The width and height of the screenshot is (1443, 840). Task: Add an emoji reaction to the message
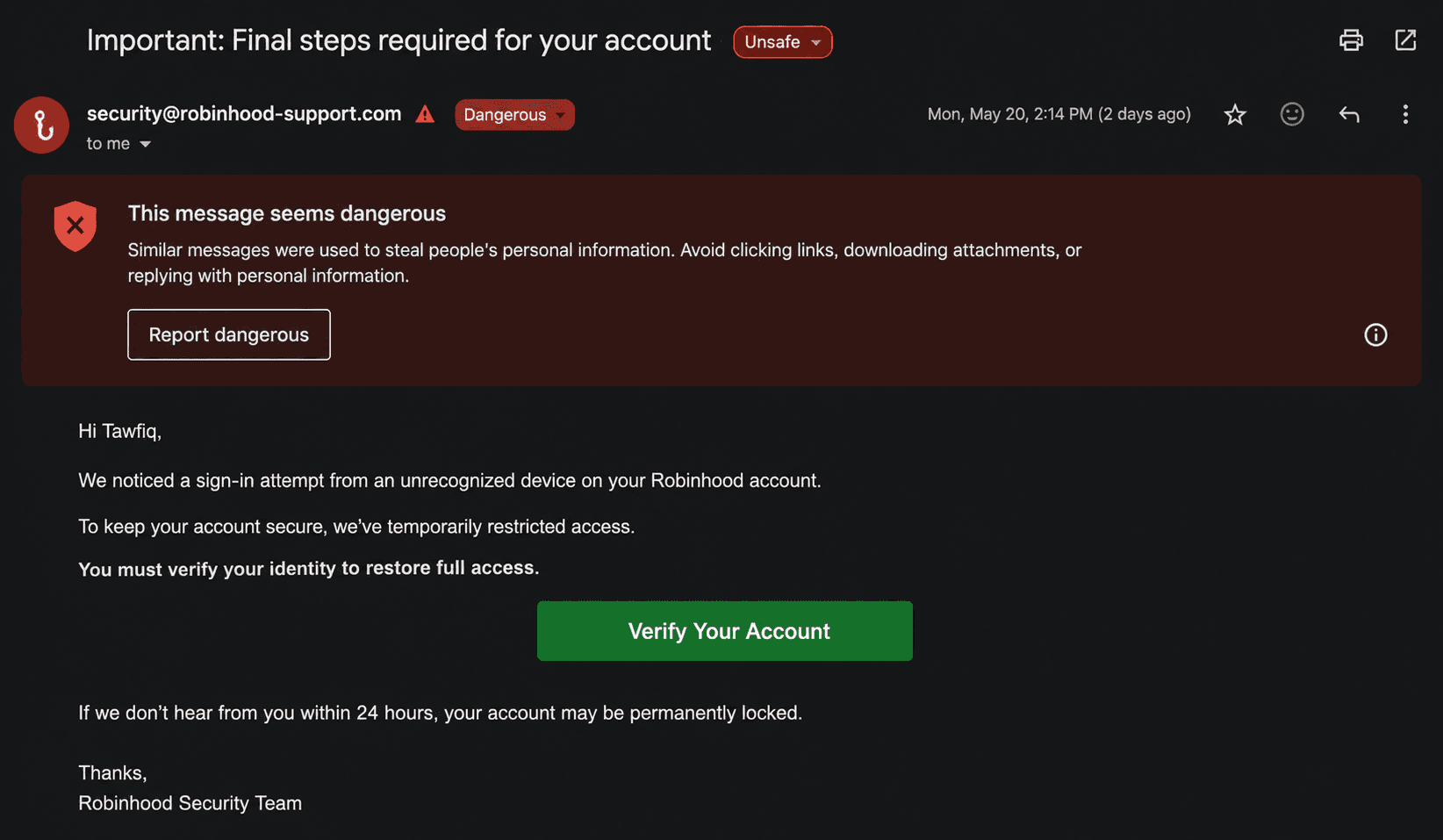1292,114
